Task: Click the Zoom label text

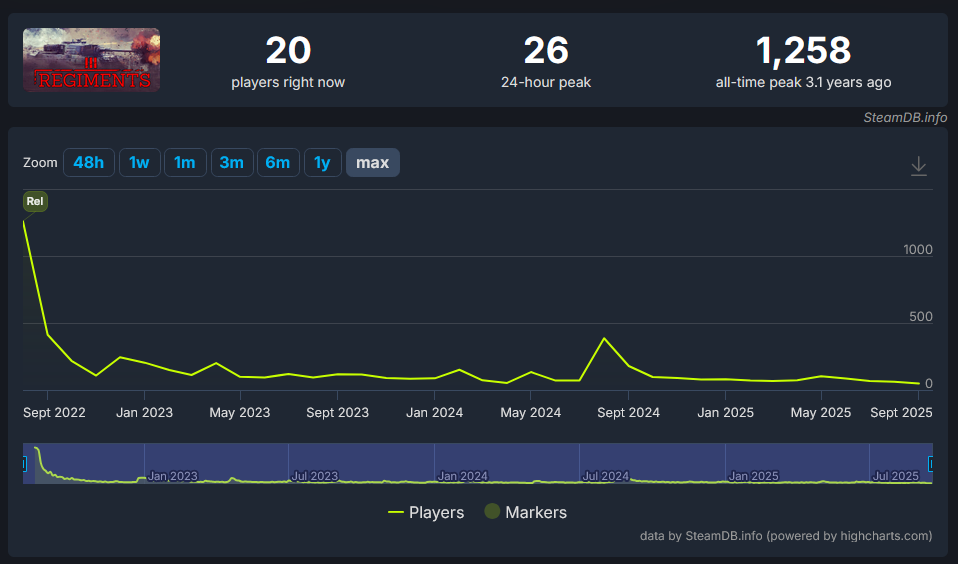Action: [40, 163]
